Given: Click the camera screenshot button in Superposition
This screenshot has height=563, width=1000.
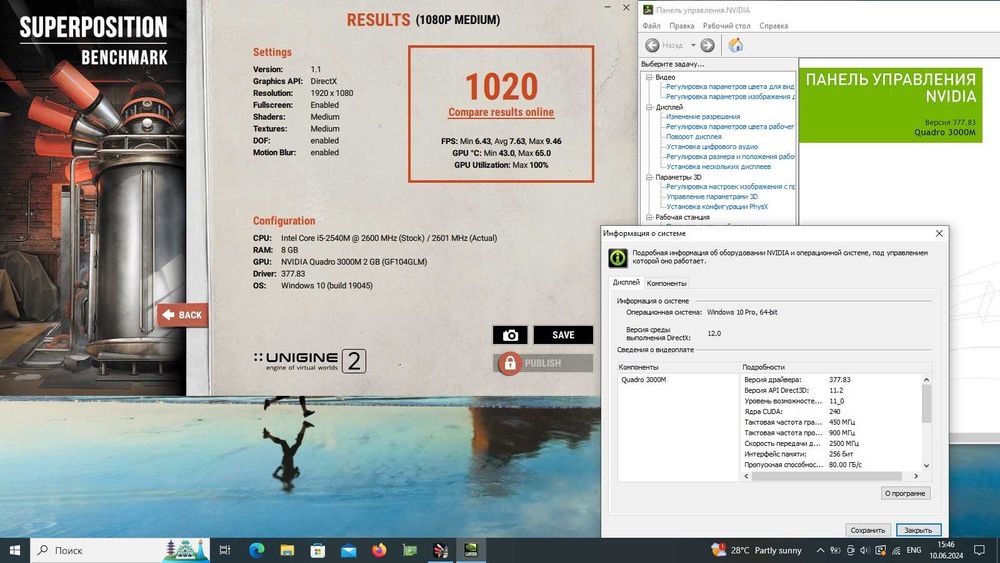Looking at the screenshot, I should pyautogui.click(x=510, y=335).
